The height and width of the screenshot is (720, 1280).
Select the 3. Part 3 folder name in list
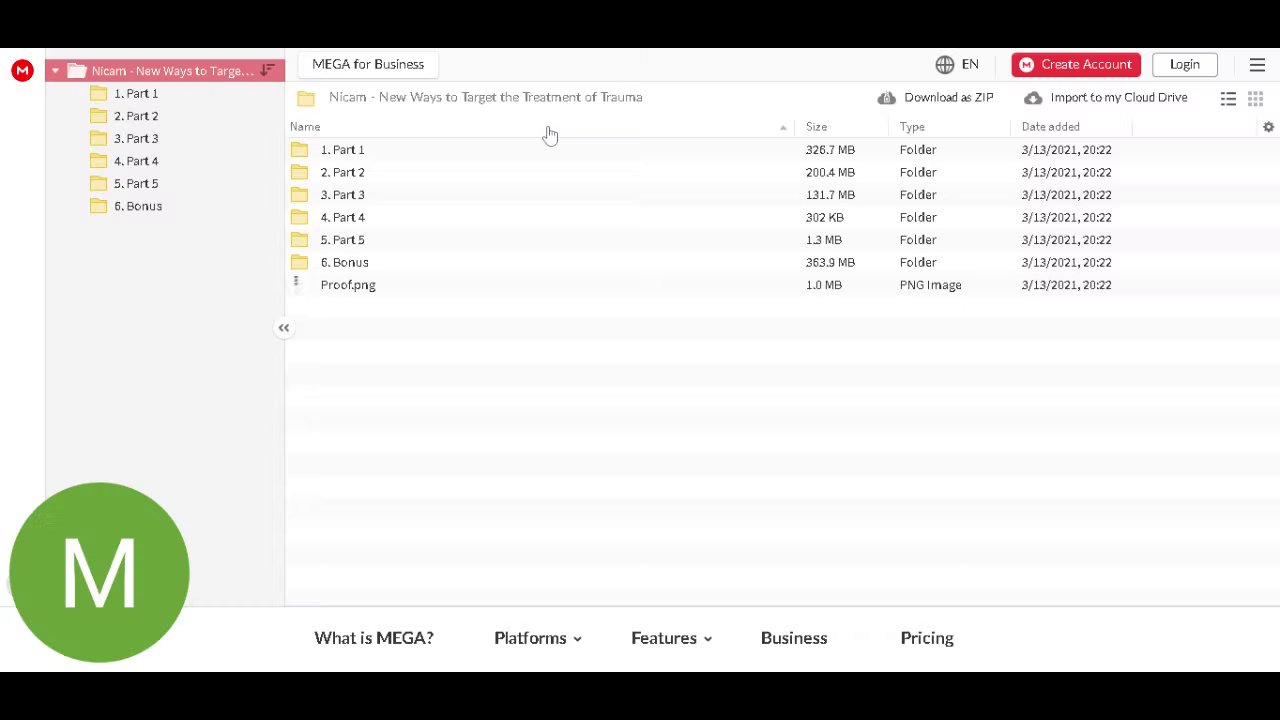point(342,195)
